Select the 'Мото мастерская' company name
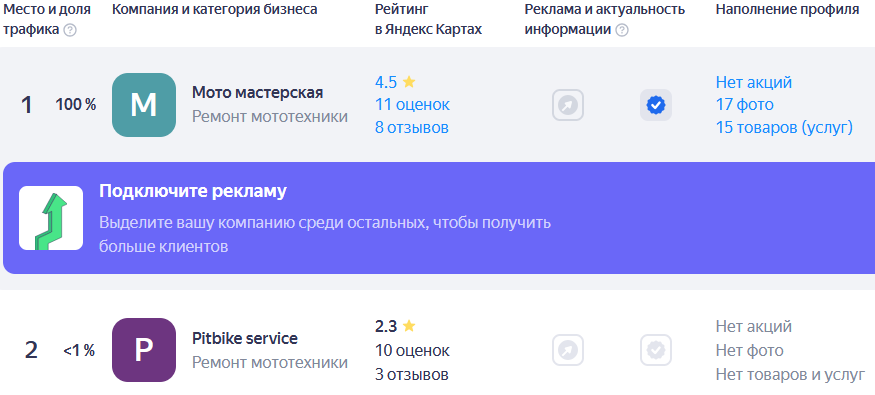The height and width of the screenshot is (395, 875). (257, 93)
